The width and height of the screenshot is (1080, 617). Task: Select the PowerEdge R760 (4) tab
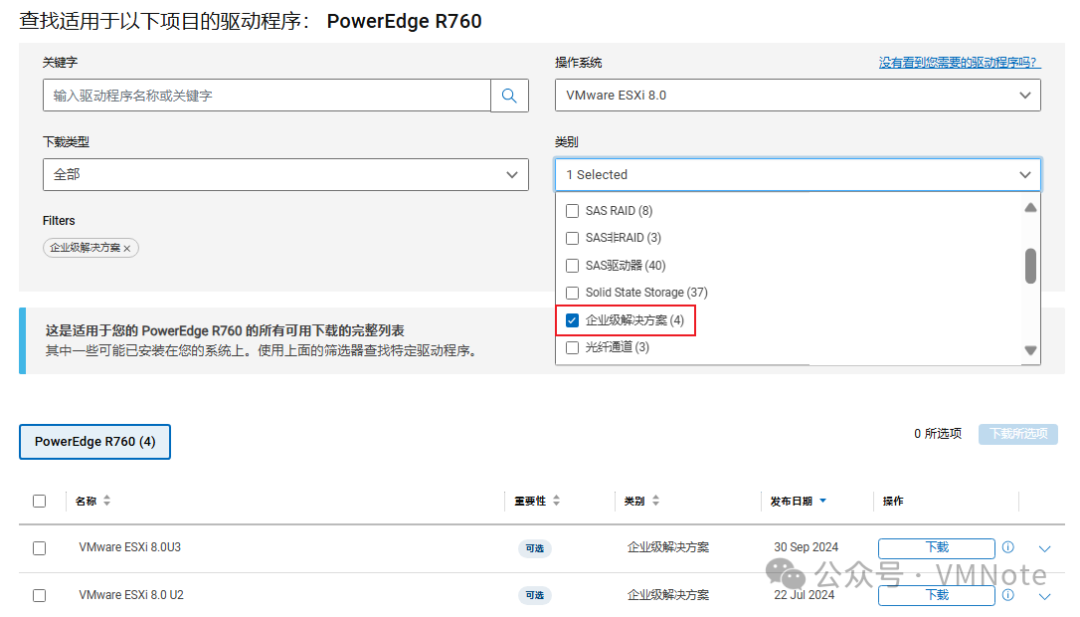tap(95, 442)
